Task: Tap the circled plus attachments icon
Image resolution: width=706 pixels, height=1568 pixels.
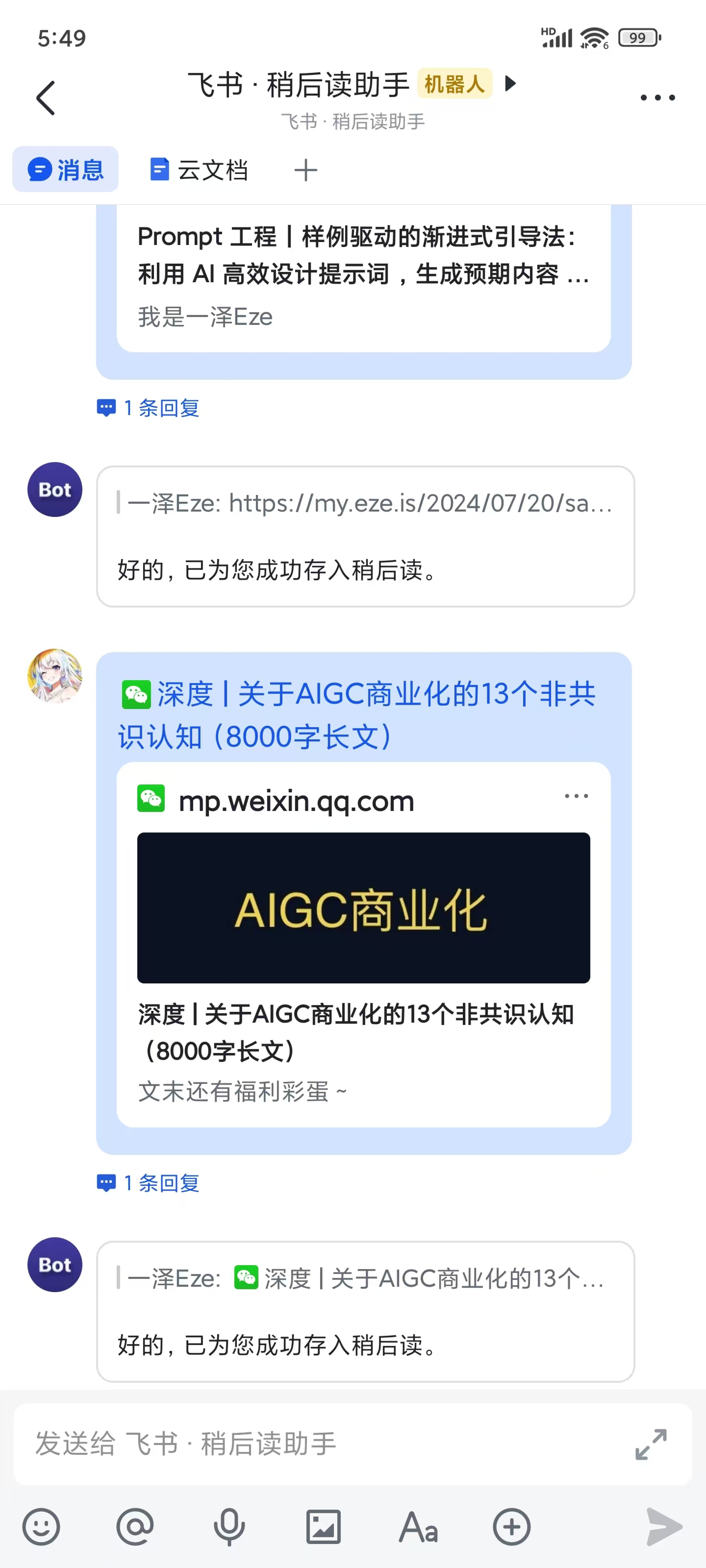Action: (x=512, y=1527)
